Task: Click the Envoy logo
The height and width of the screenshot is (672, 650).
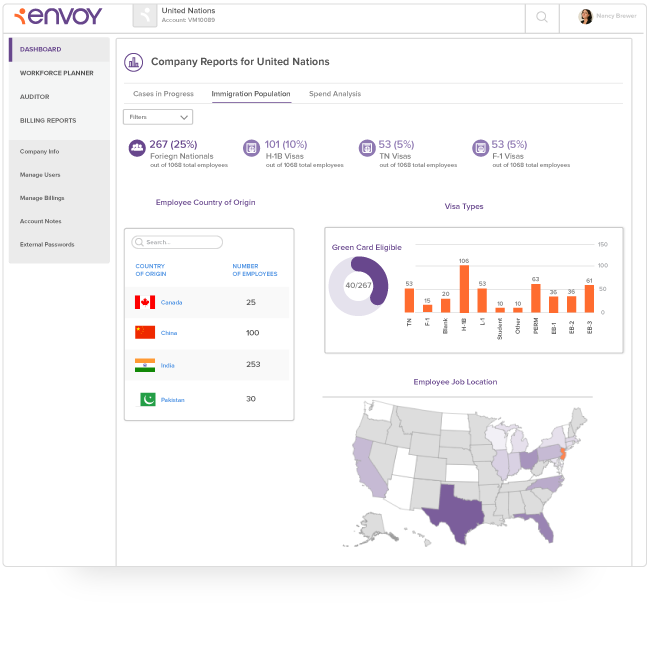Action: 58,16
